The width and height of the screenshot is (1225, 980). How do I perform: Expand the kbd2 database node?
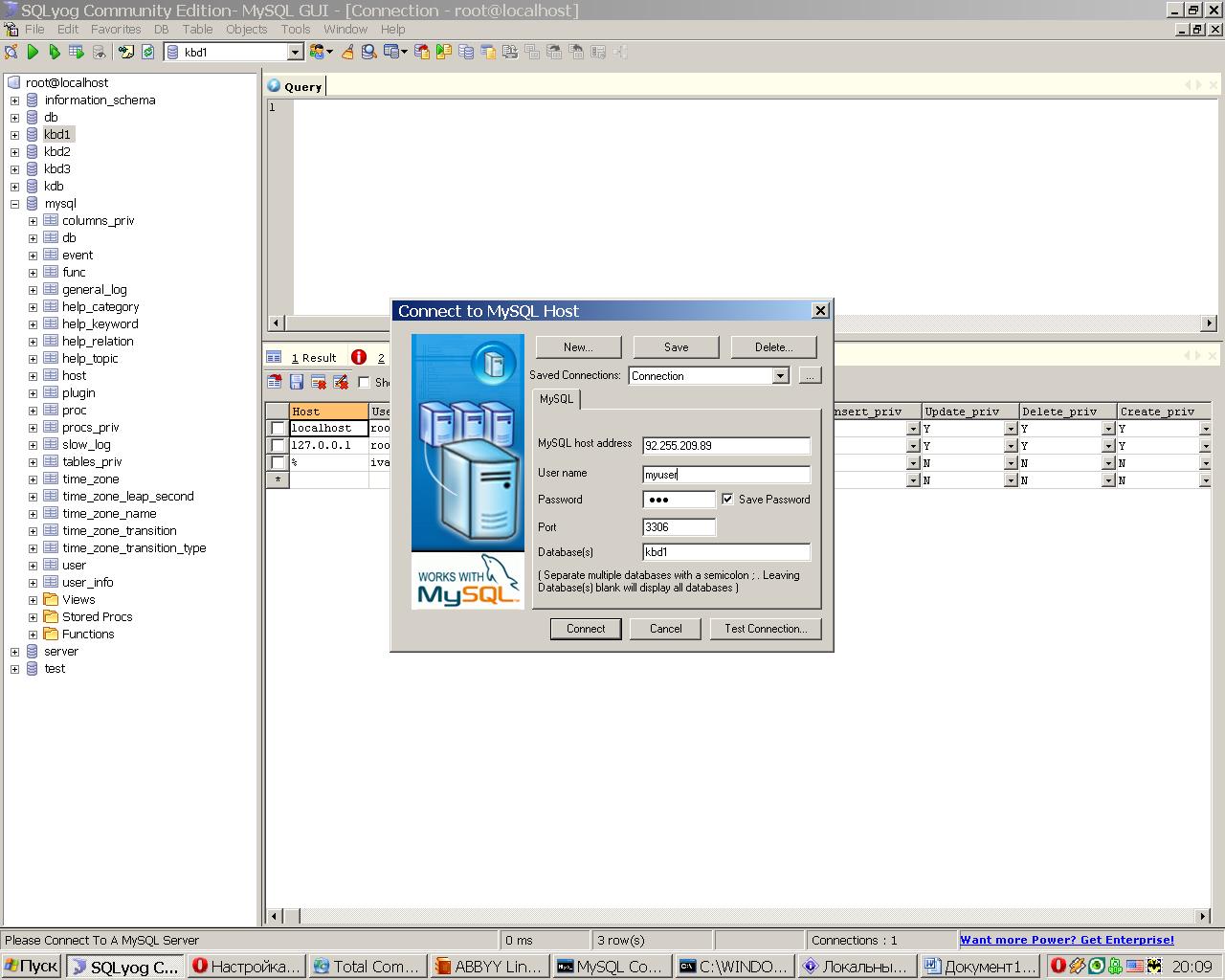tap(14, 152)
